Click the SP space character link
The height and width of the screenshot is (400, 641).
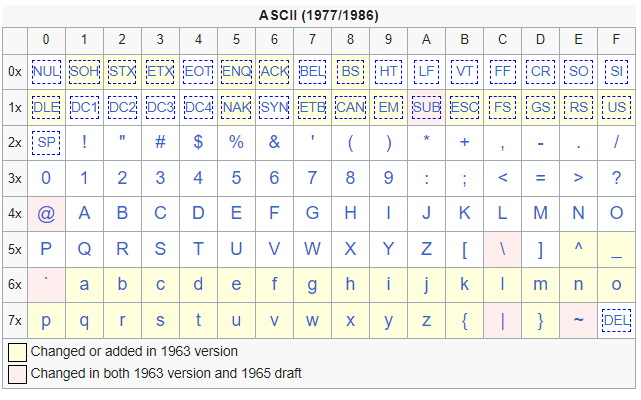46,143
